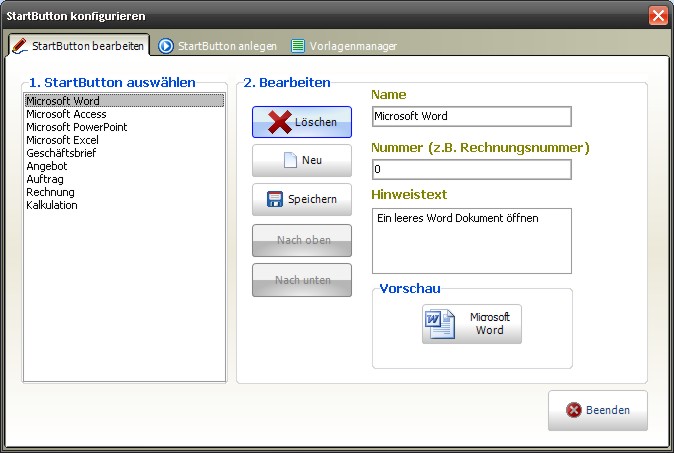Close the dialog with Beenden button
The height and width of the screenshot is (453, 674).
tap(597, 410)
